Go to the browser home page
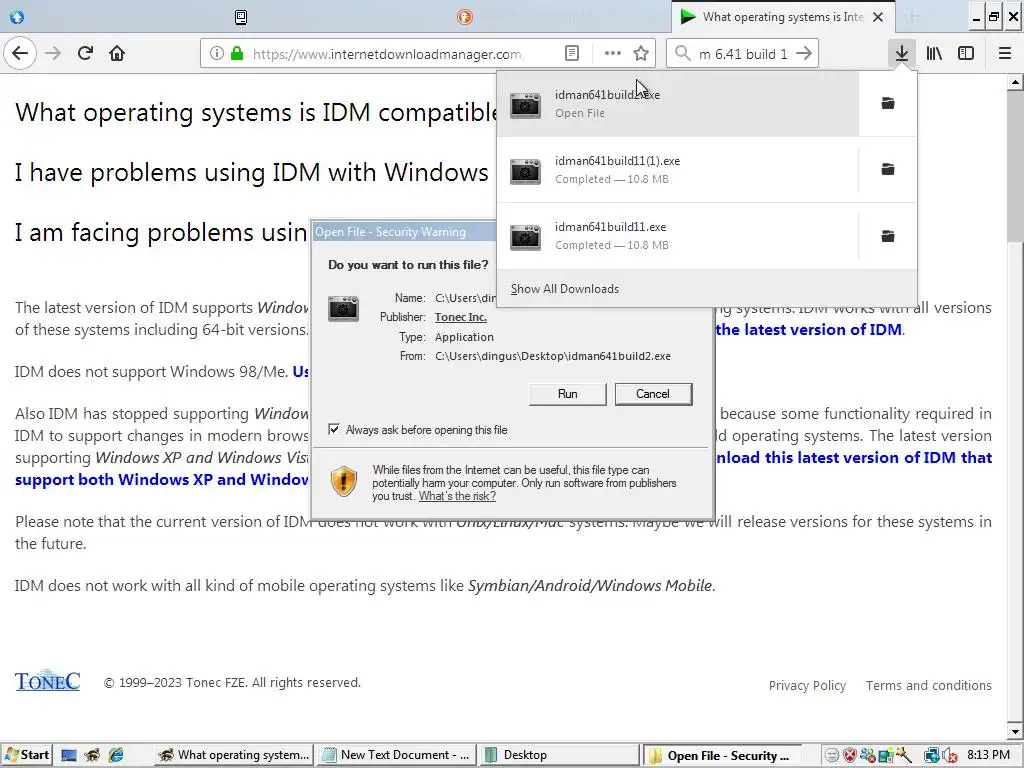The image size is (1024, 768). coord(117,54)
